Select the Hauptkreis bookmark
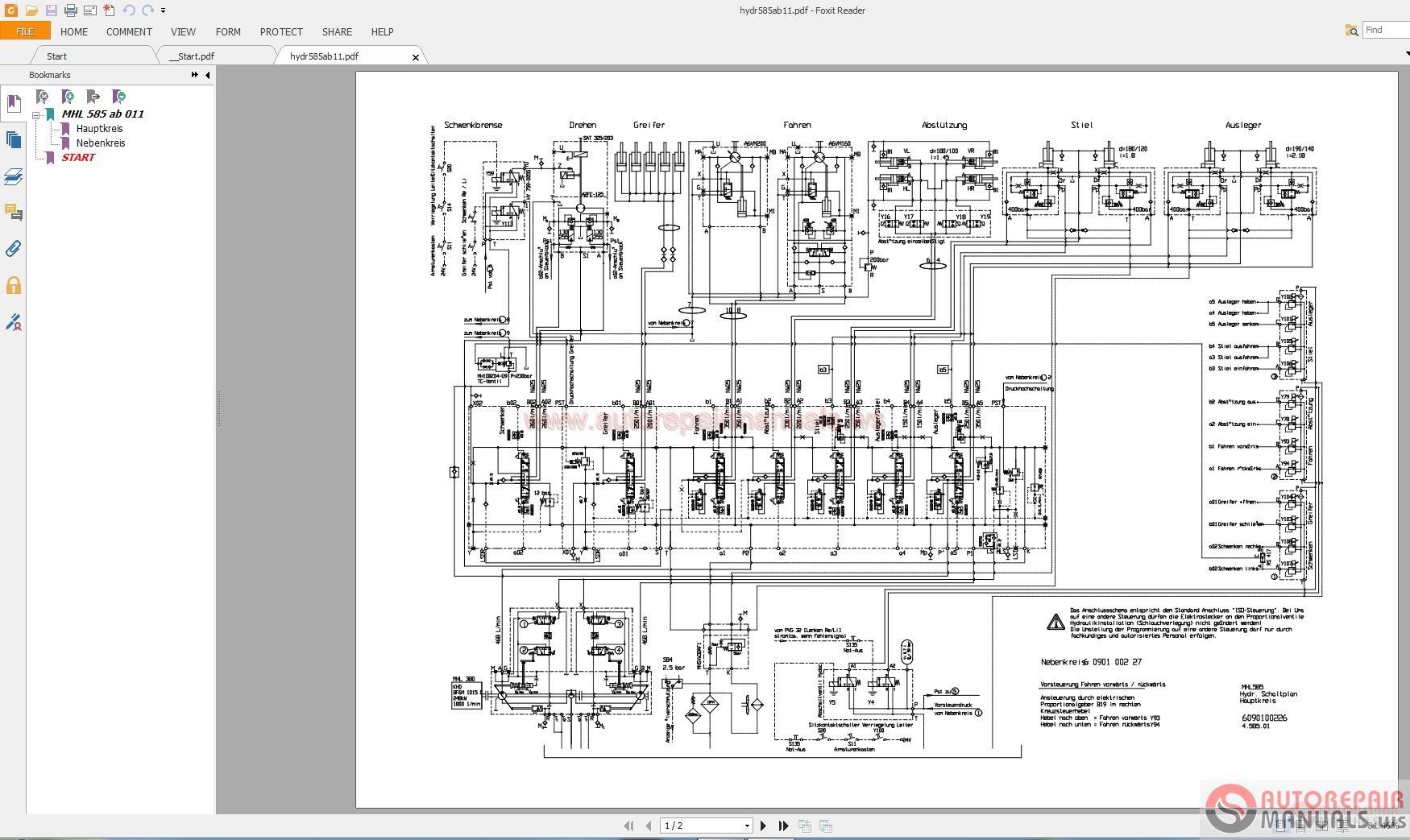 point(99,129)
